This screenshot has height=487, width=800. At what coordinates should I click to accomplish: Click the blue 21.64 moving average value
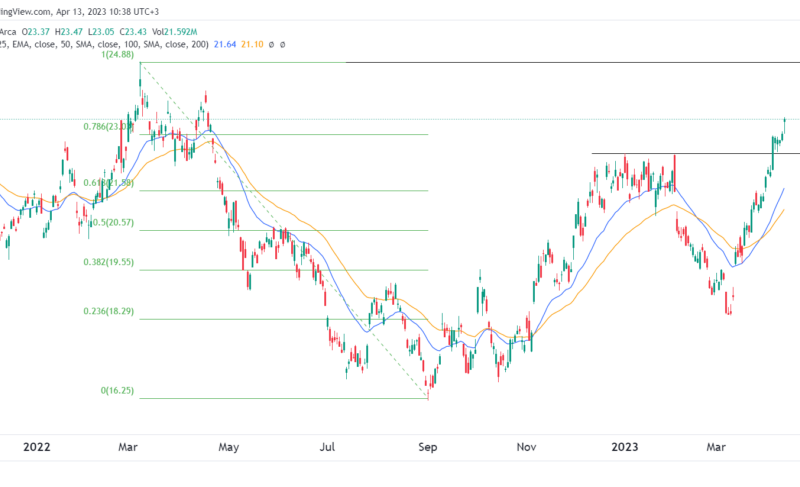click(225, 44)
